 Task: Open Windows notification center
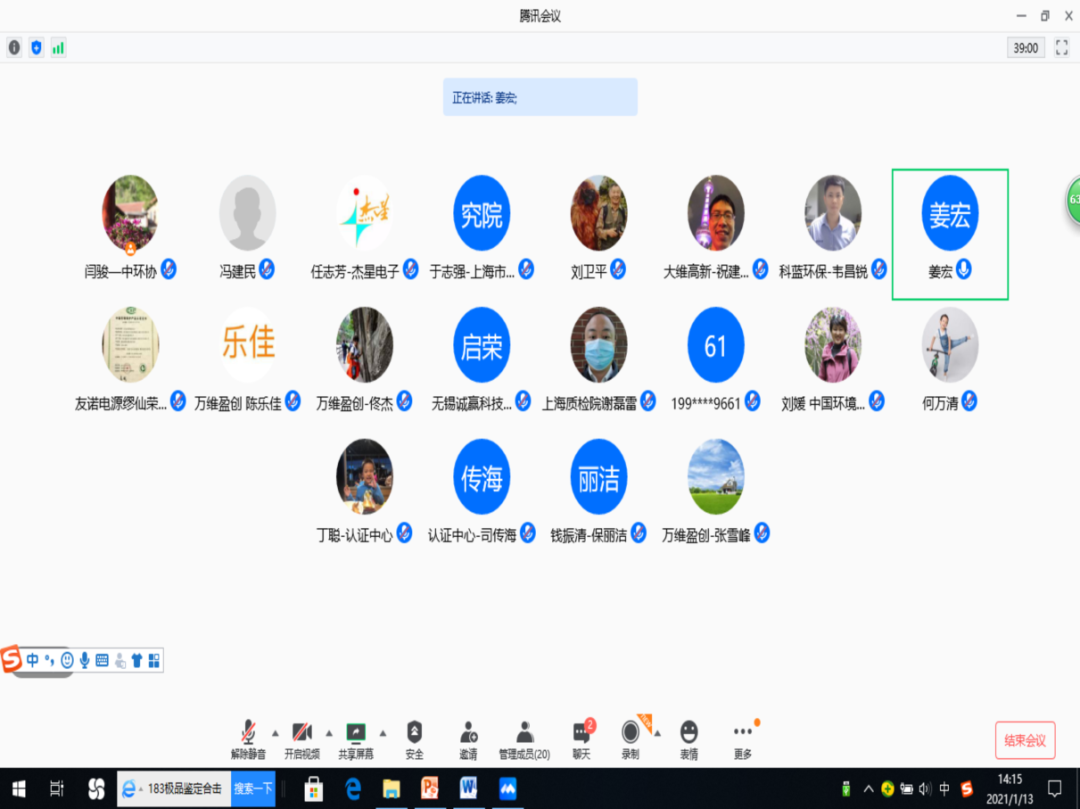click(1055, 789)
